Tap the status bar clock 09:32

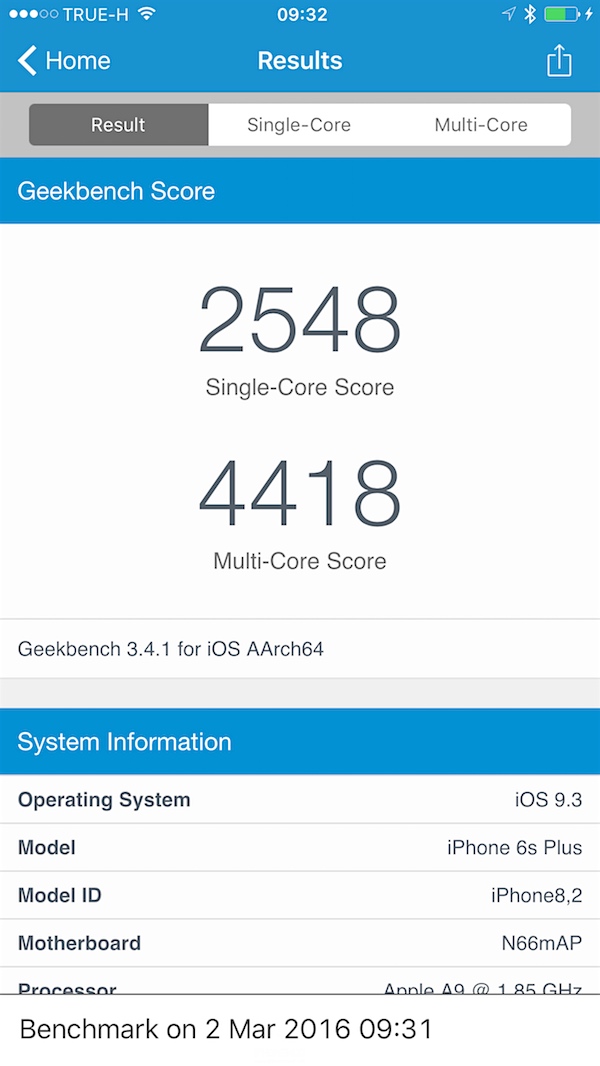coord(300,14)
